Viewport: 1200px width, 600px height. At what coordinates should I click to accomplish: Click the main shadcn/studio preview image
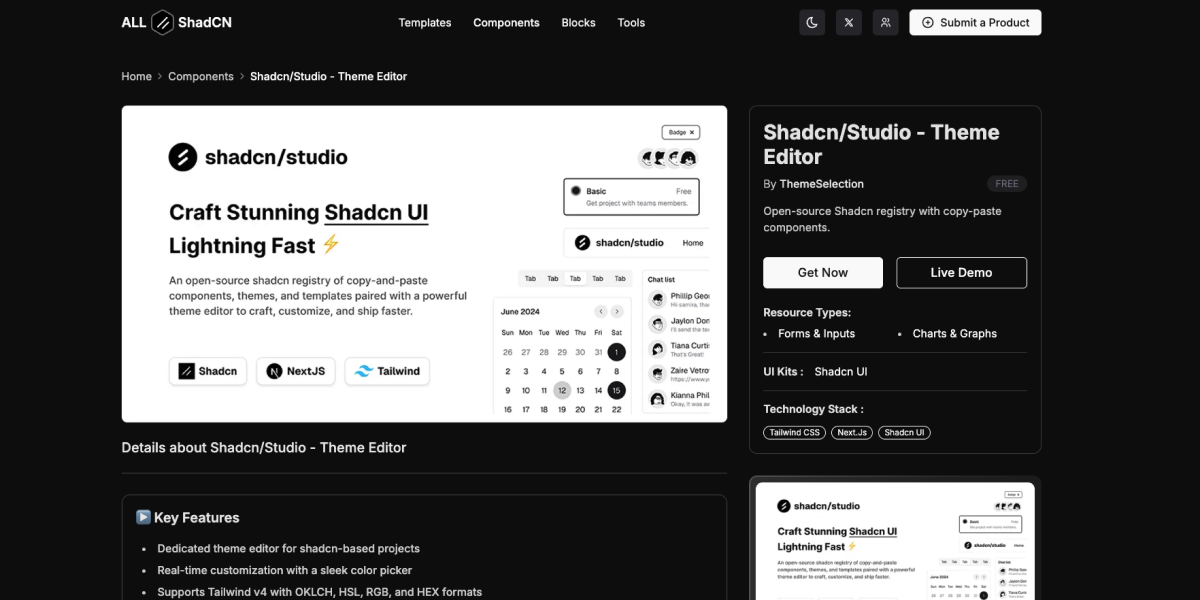tap(424, 264)
